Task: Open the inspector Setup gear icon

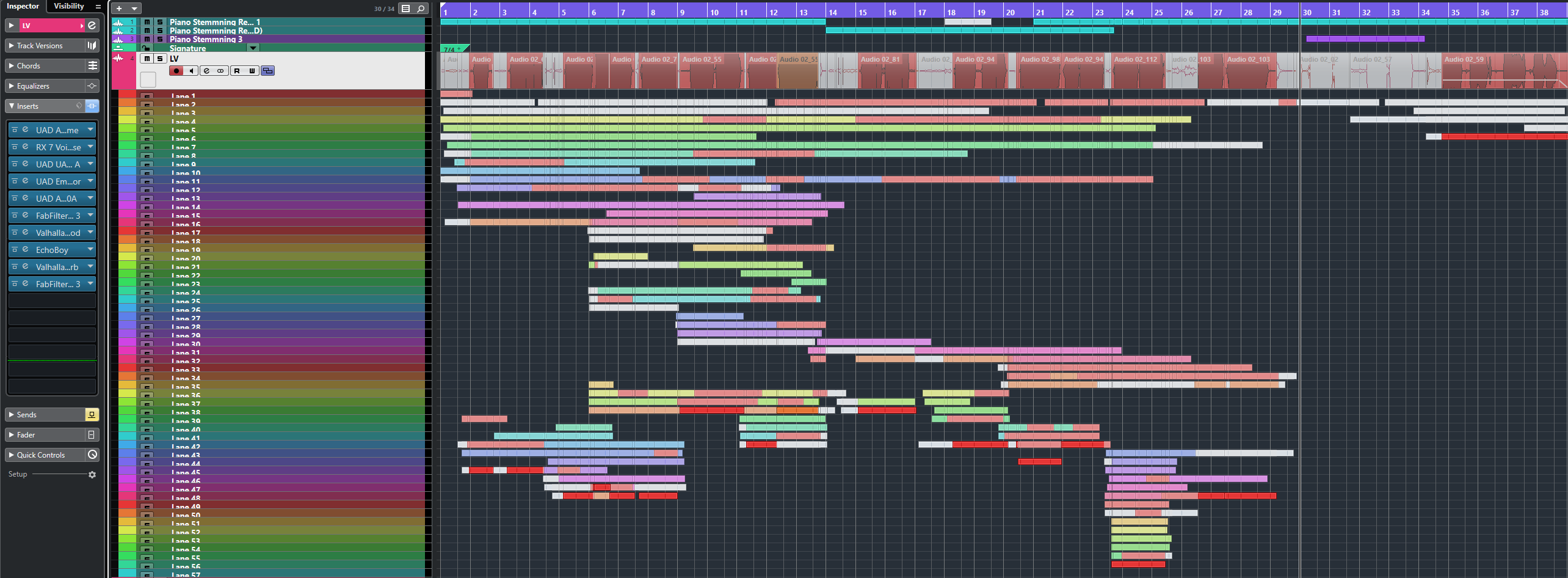Action: 92,475
